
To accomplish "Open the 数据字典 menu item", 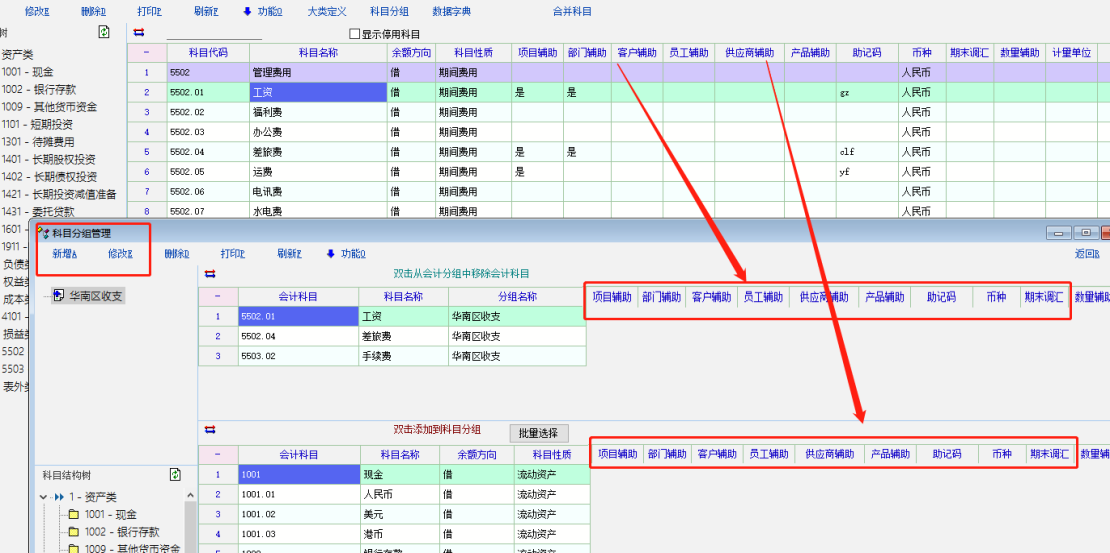I will pos(451,11).
